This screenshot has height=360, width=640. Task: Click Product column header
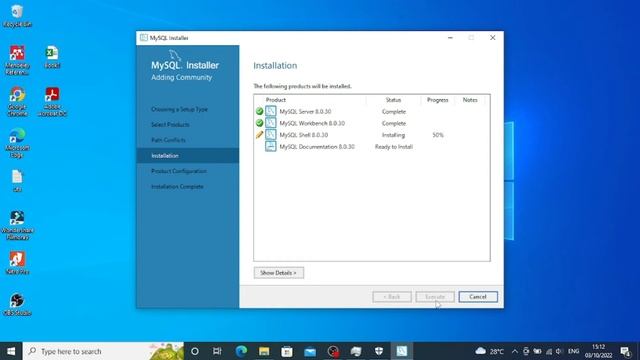(x=276, y=100)
